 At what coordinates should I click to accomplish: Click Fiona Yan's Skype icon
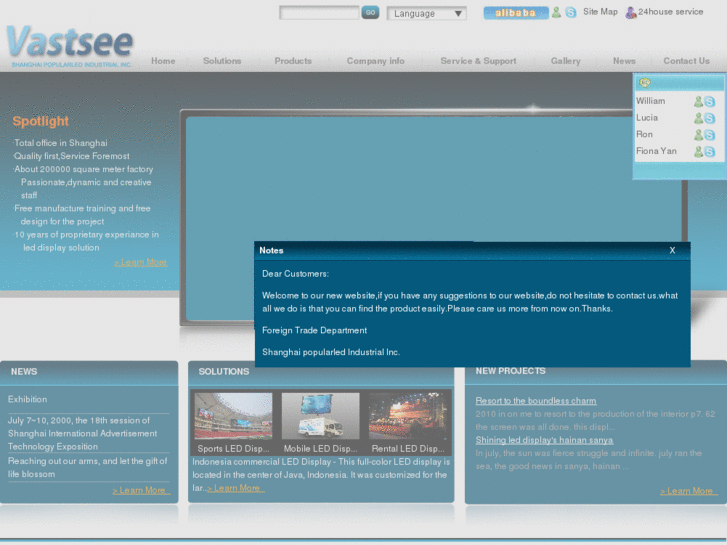(709, 152)
